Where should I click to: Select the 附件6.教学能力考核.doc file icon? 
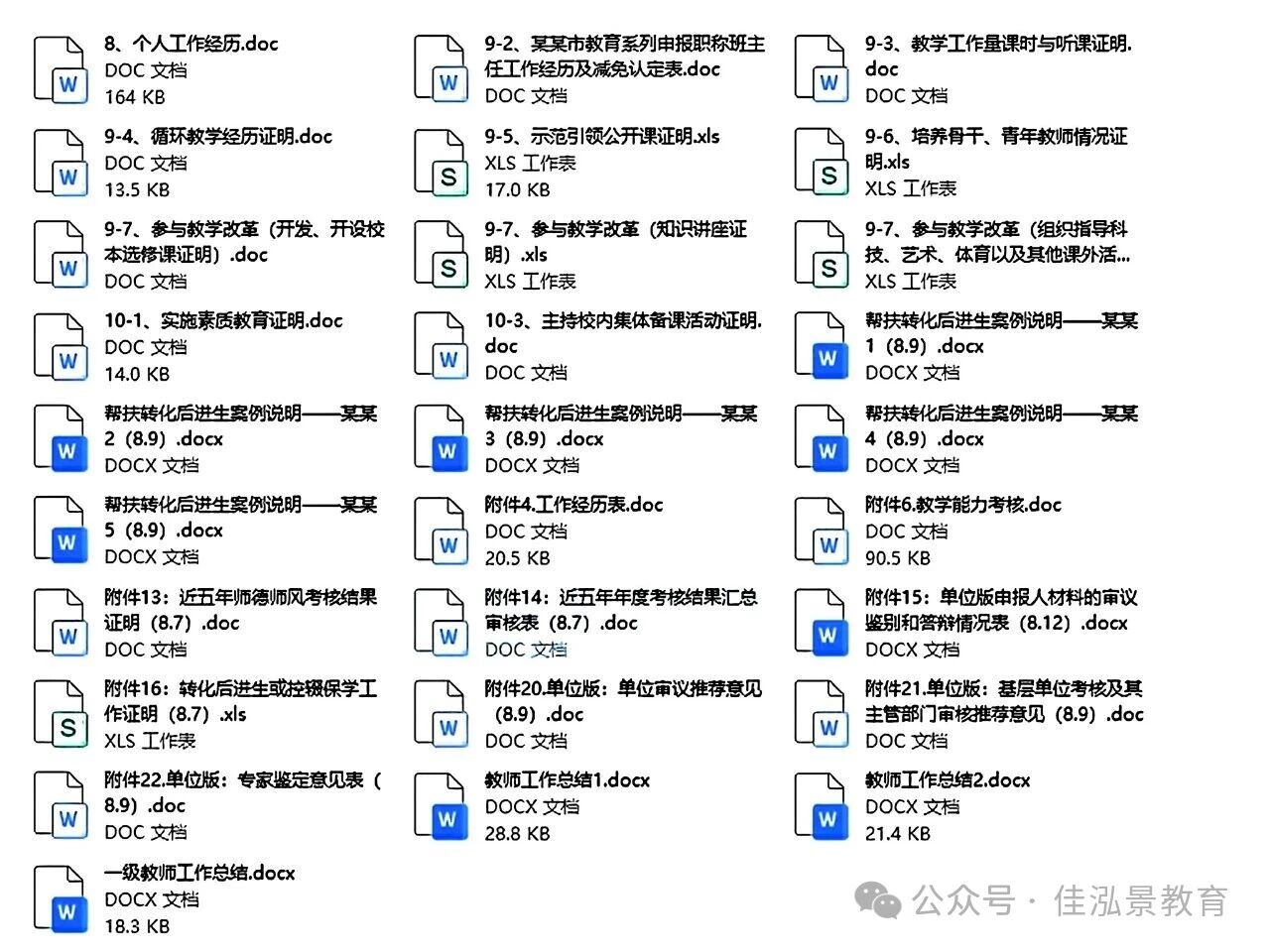pos(821,531)
